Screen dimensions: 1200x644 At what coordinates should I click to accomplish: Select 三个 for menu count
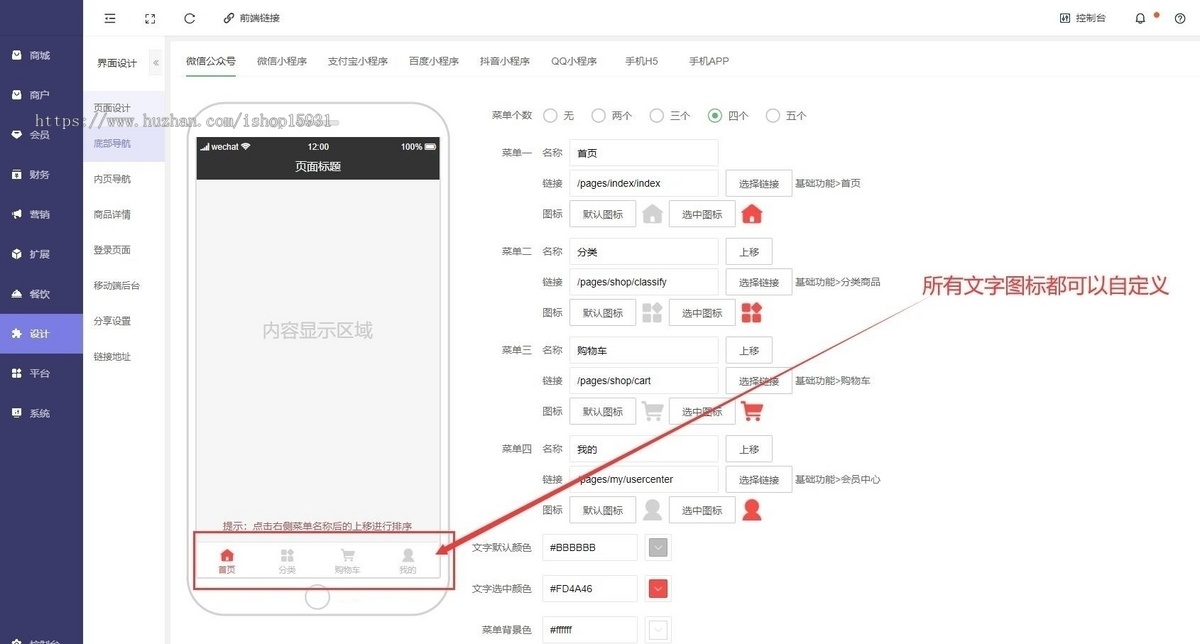click(x=656, y=116)
